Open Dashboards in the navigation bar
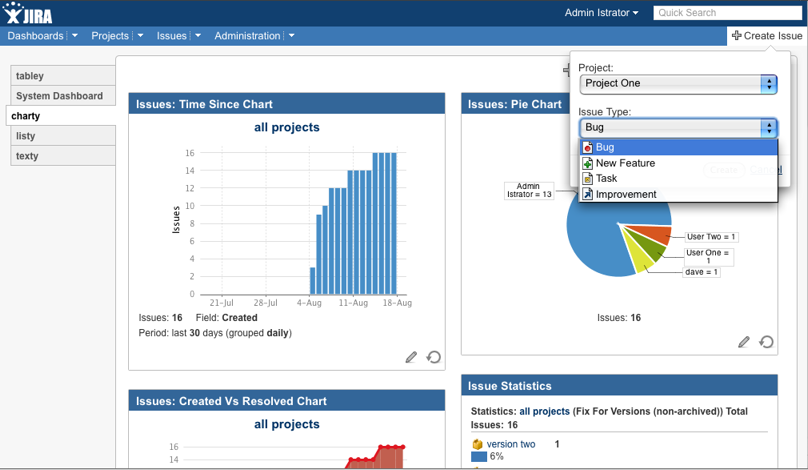Image resolution: width=808 pixels, height=470 pixels. click(x=35, y=36)
